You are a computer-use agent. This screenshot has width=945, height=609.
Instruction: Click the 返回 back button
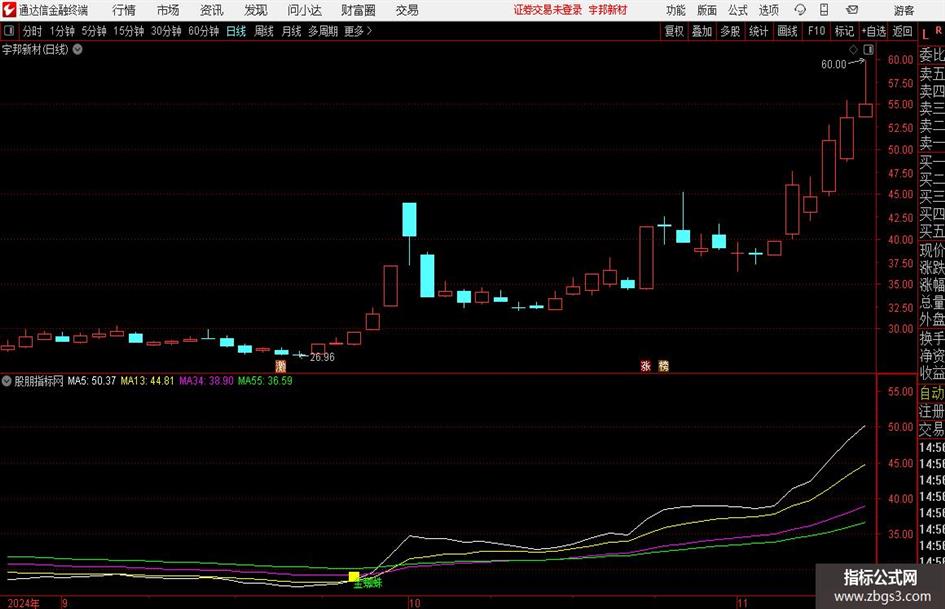tap(902, 31)
